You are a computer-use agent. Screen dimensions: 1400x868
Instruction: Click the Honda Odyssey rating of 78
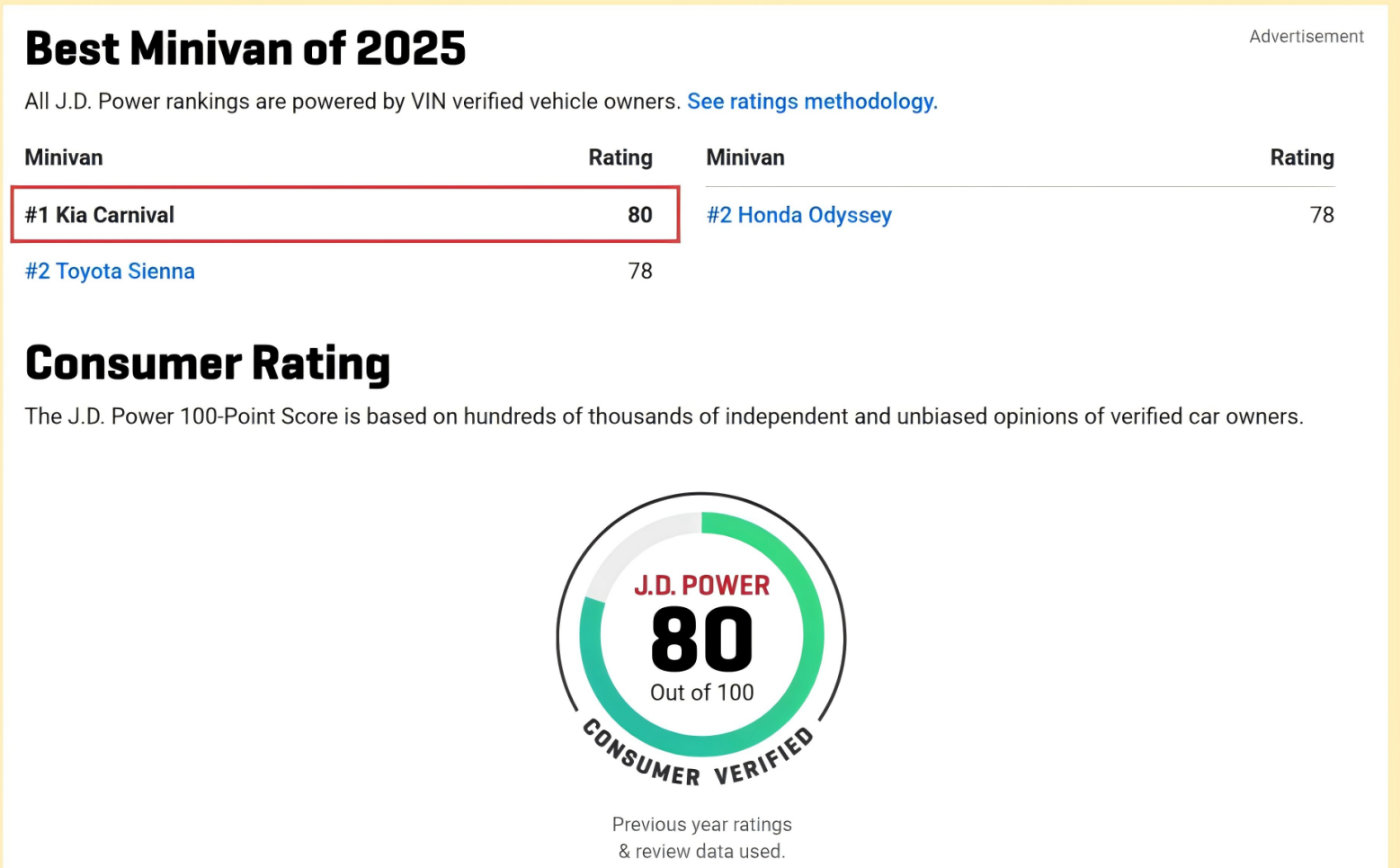coord(1321,215)
